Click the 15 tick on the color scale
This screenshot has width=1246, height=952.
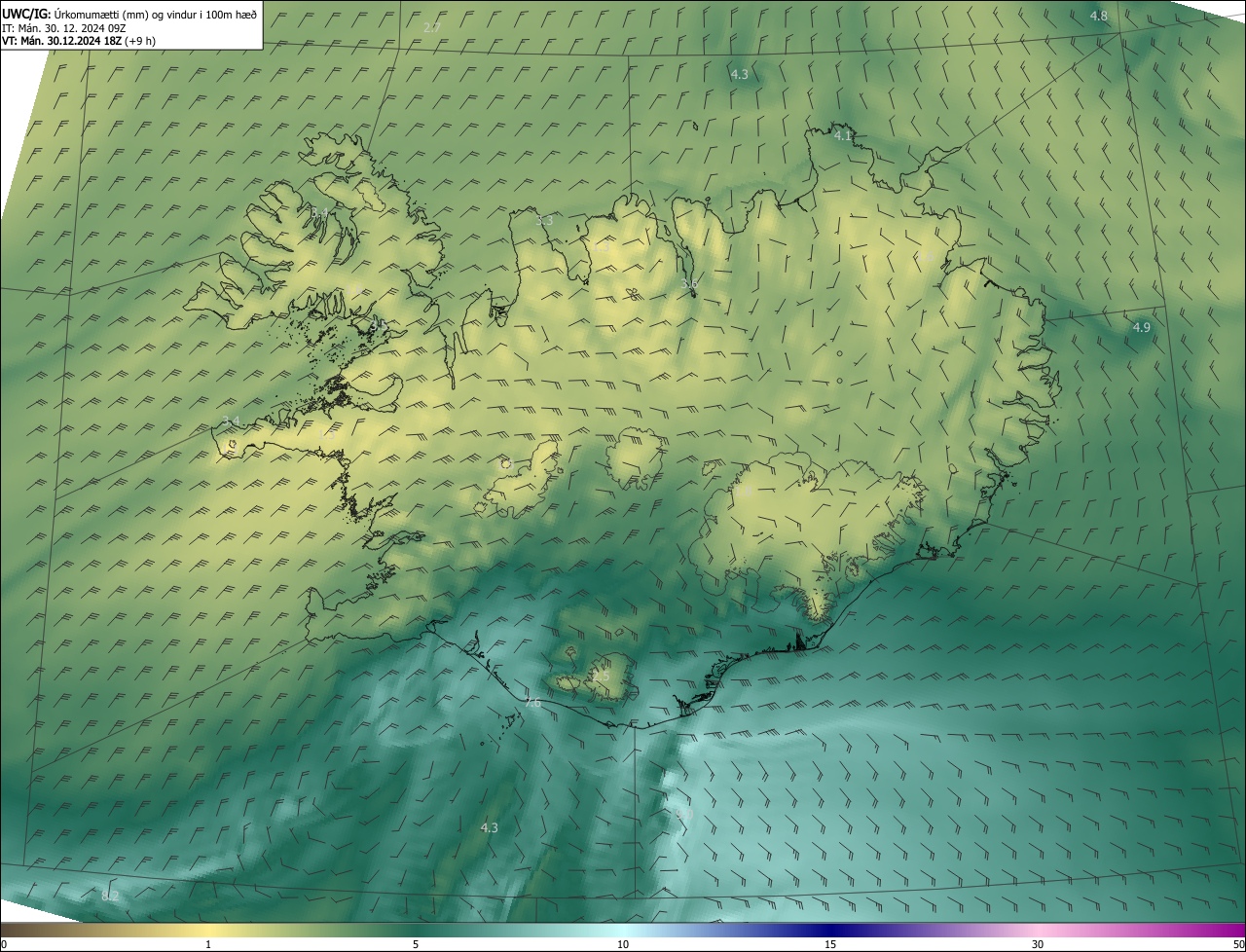[830, 944]
